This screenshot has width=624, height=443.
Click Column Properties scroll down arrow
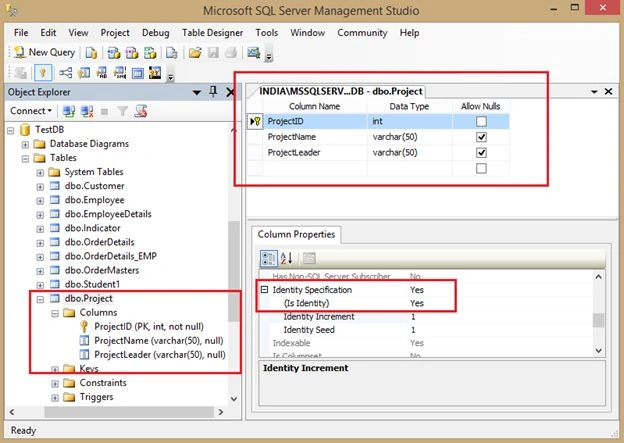599,351
